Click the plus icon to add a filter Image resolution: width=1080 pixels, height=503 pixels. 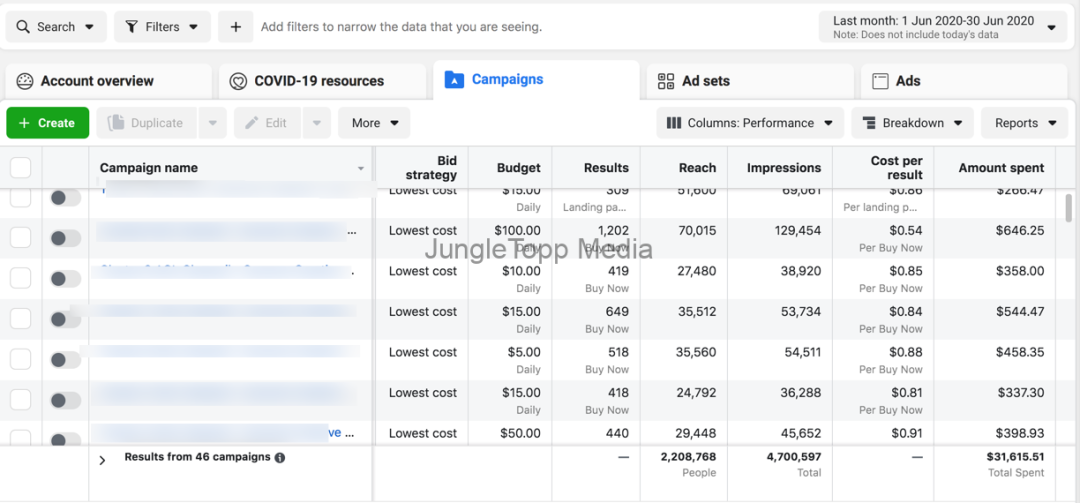click(235, 27)
